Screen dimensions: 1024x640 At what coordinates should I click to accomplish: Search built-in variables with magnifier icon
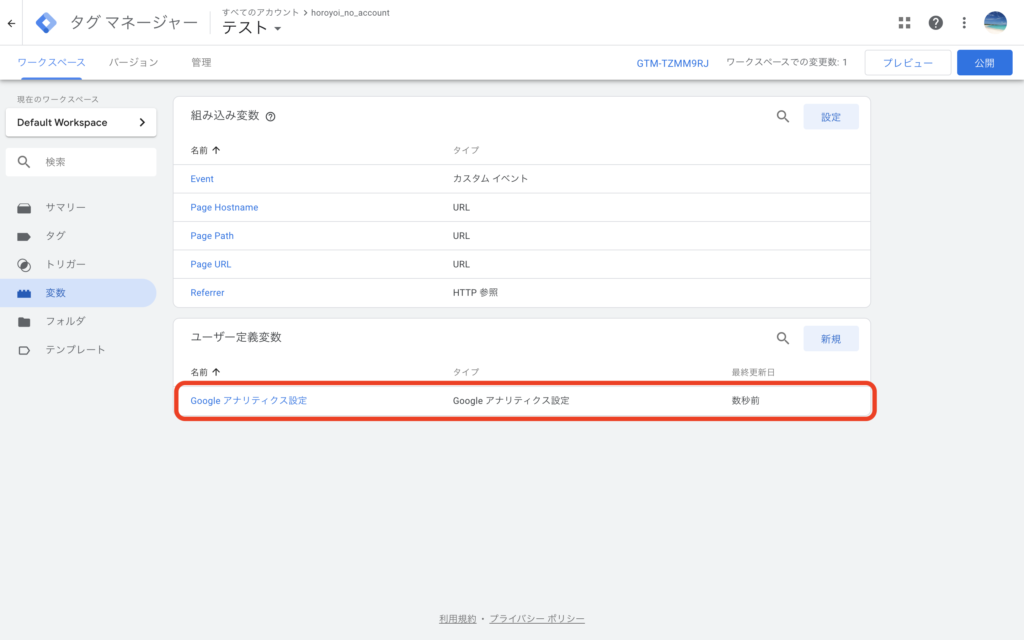click(782, 117)
